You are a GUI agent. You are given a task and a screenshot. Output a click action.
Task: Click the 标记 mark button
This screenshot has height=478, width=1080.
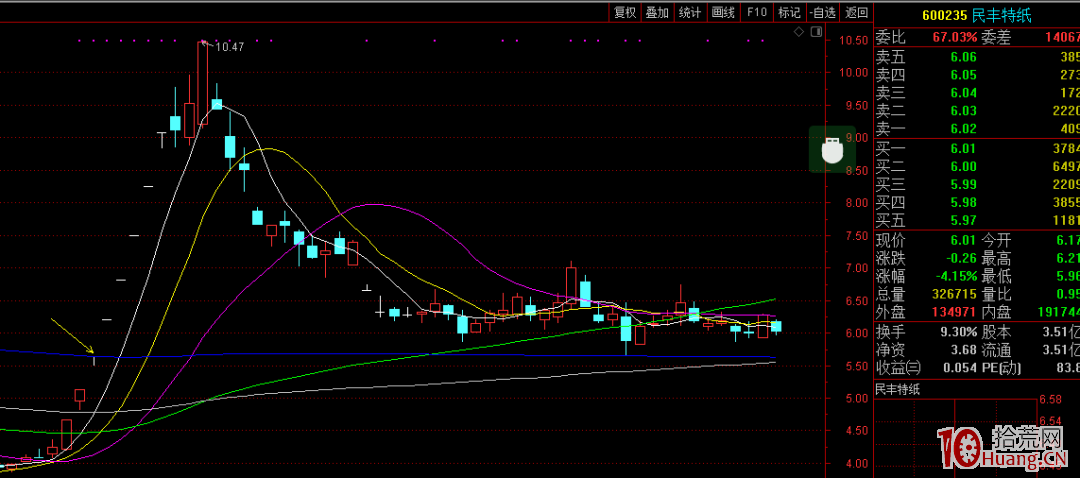tap(789, 12)
